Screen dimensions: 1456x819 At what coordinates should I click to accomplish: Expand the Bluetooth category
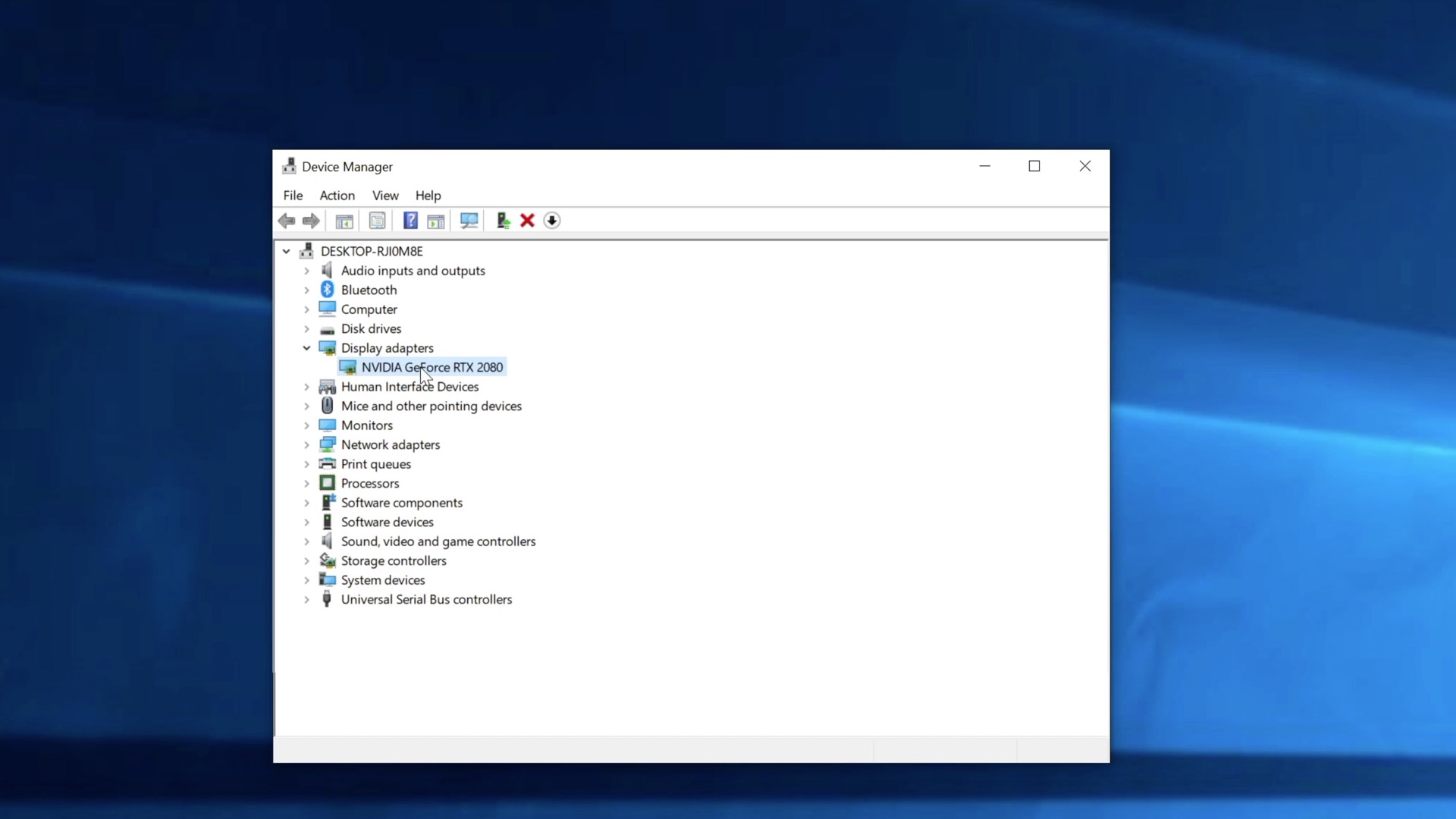click(306, 290)
